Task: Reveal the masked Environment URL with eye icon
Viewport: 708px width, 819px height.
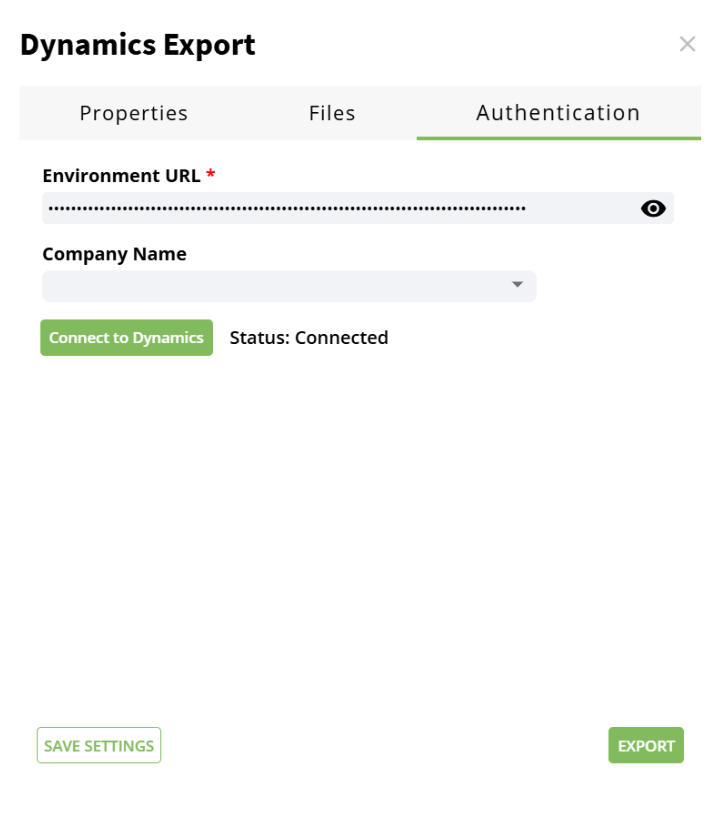Action: (653, 208)
